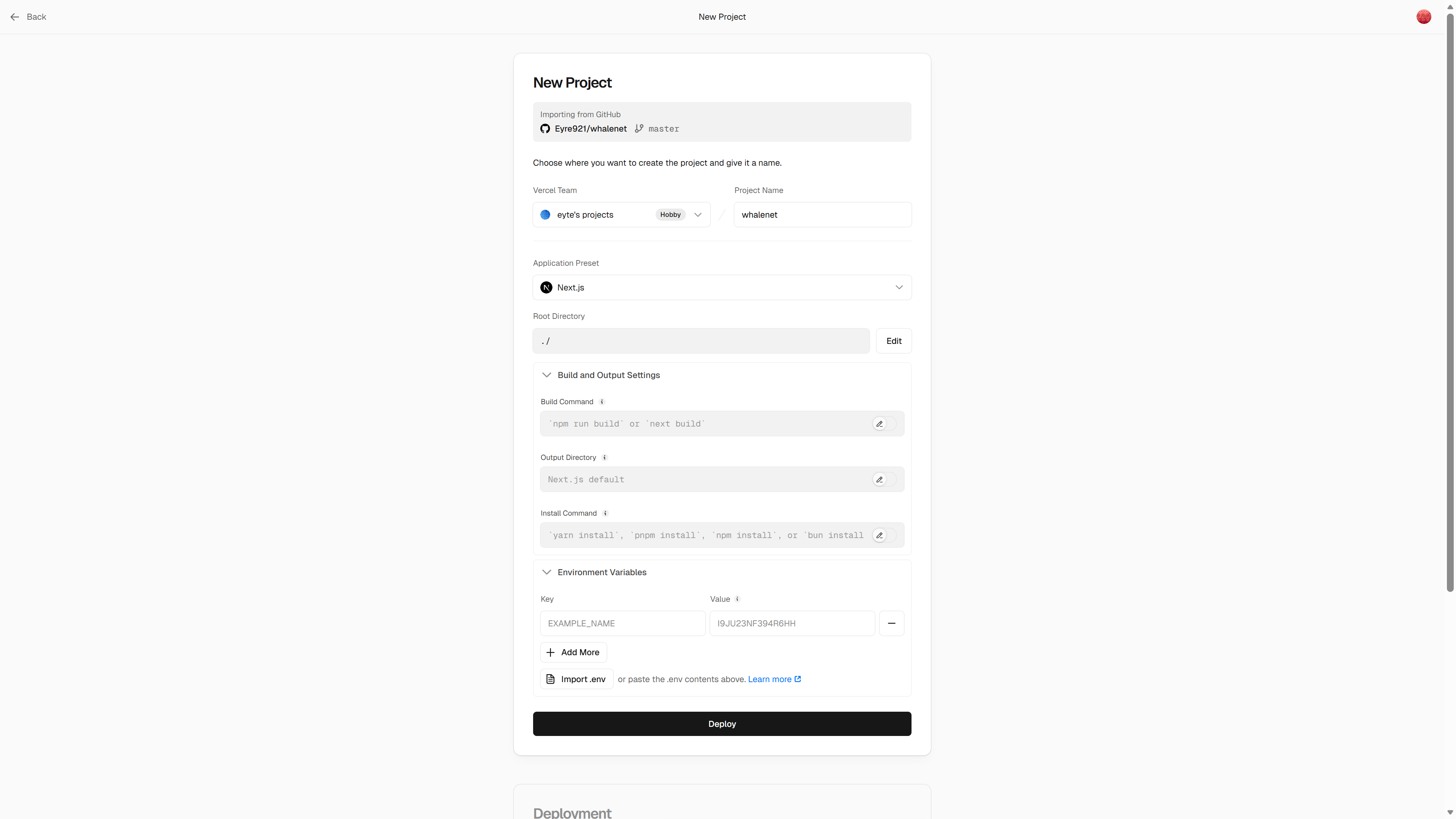The height and width of the screenshot is (819, 1456).
Task: Click the Deploy button
Action: point(722,724)
